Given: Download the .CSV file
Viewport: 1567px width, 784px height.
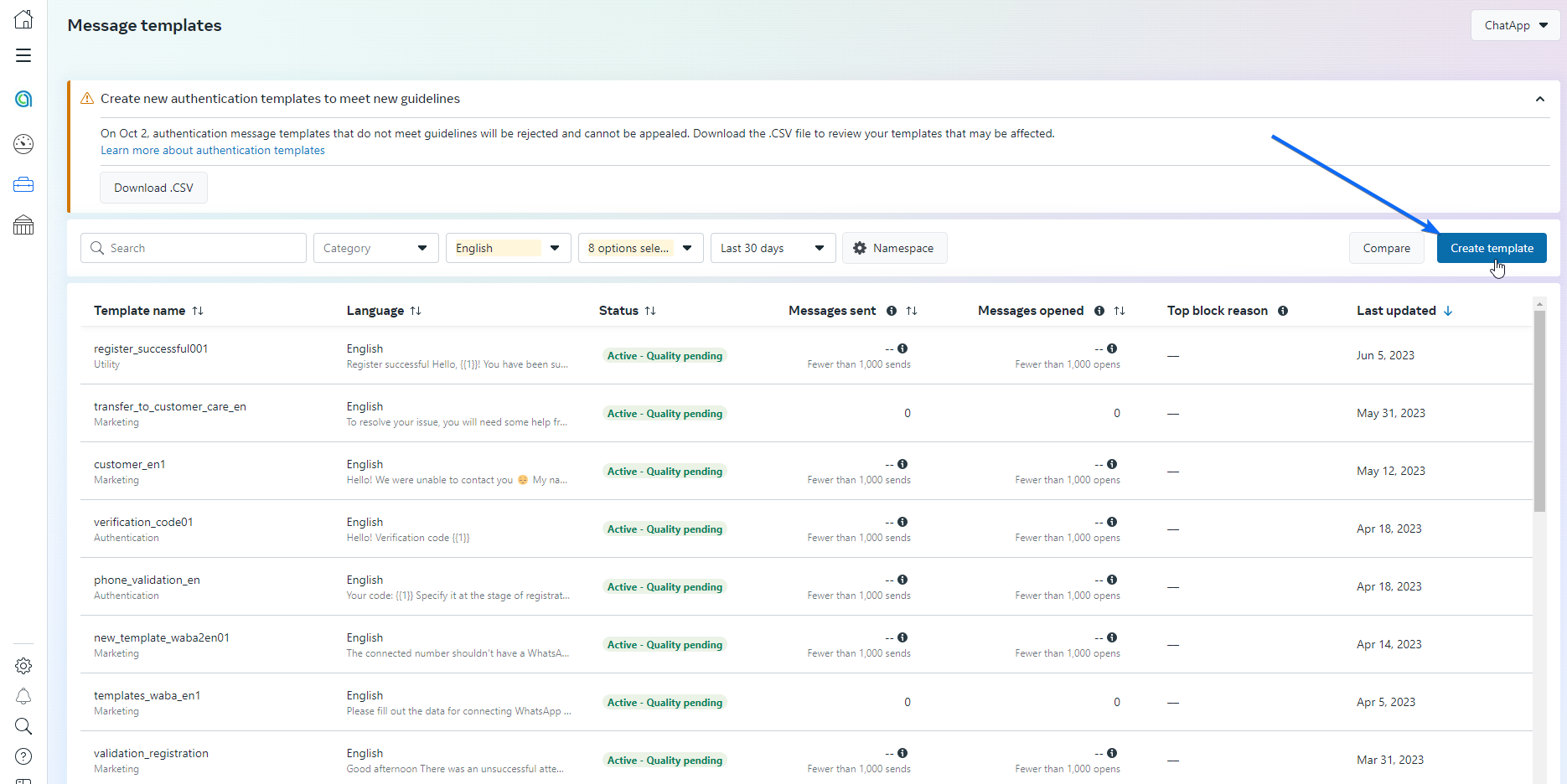Looking at the screenshot, I should pyautogui.click(x=153, y=188).
